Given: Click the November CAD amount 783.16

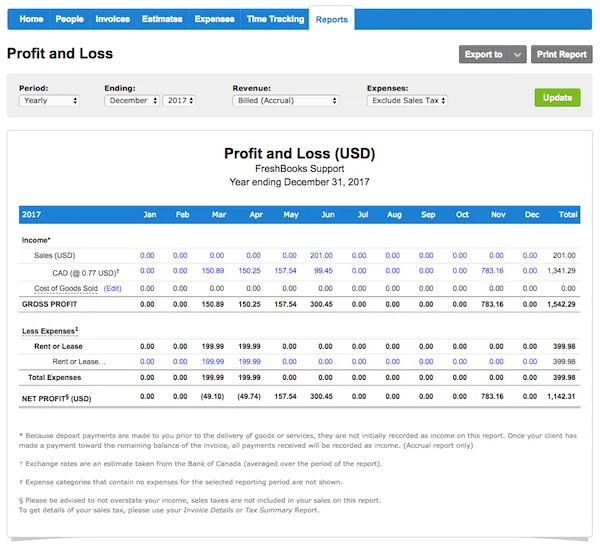Looking at the screenshot, I should (491, 271).
